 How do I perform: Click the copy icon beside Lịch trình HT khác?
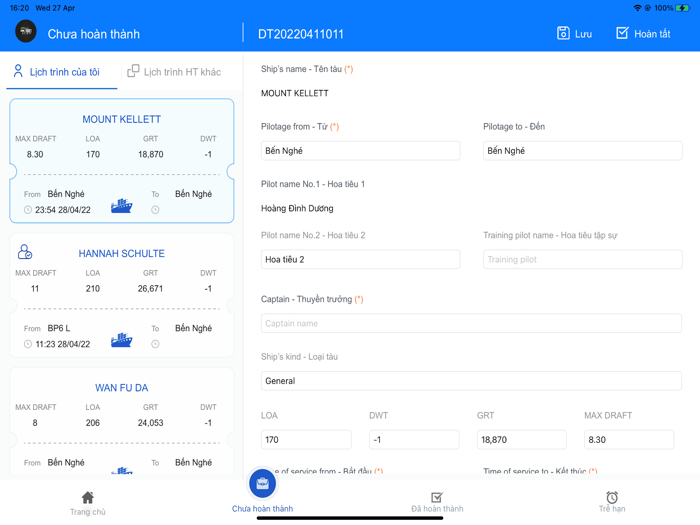click(133, 71)
